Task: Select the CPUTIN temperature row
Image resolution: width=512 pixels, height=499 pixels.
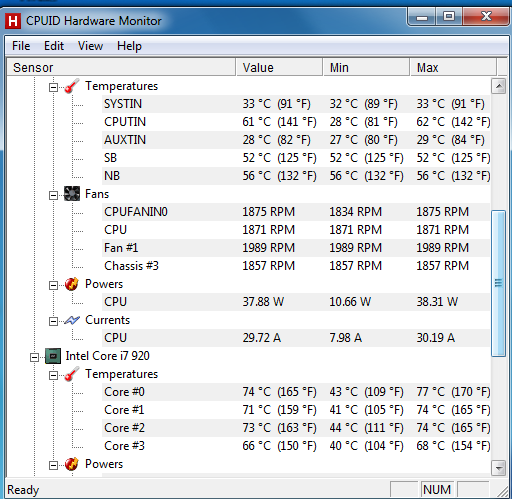Action: coord(297,122)
